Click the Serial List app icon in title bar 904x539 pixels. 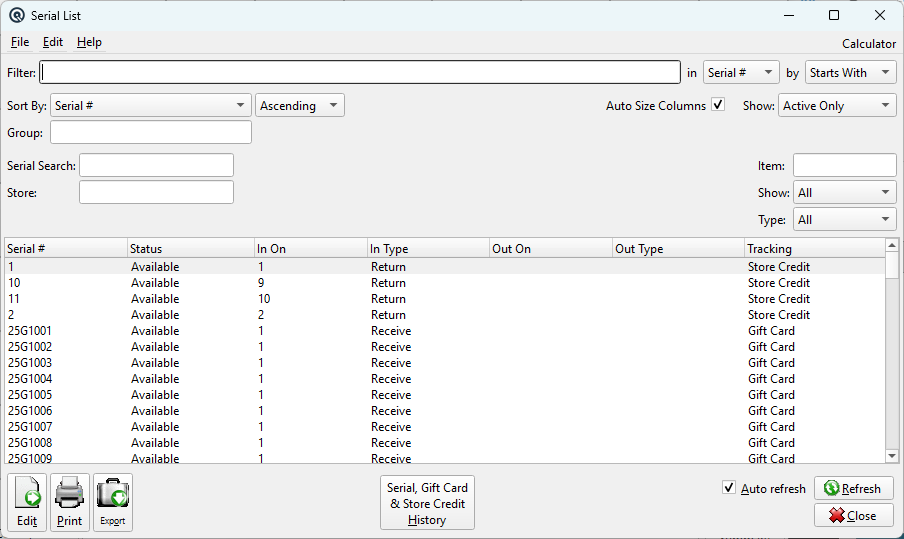click(x=17, y=16)
